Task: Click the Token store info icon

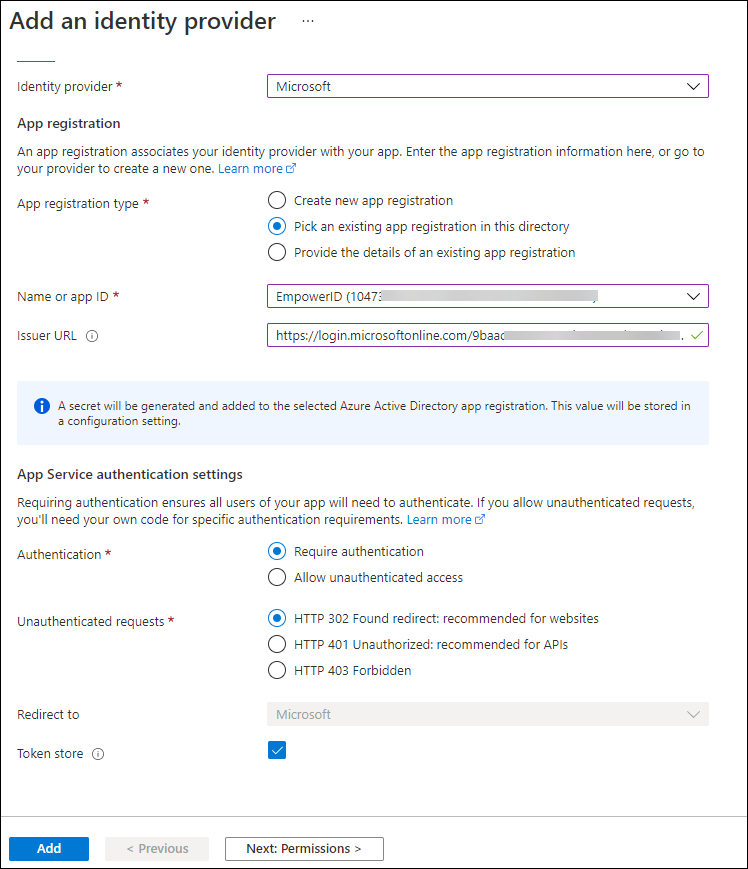Action: (x=98, y=754)
